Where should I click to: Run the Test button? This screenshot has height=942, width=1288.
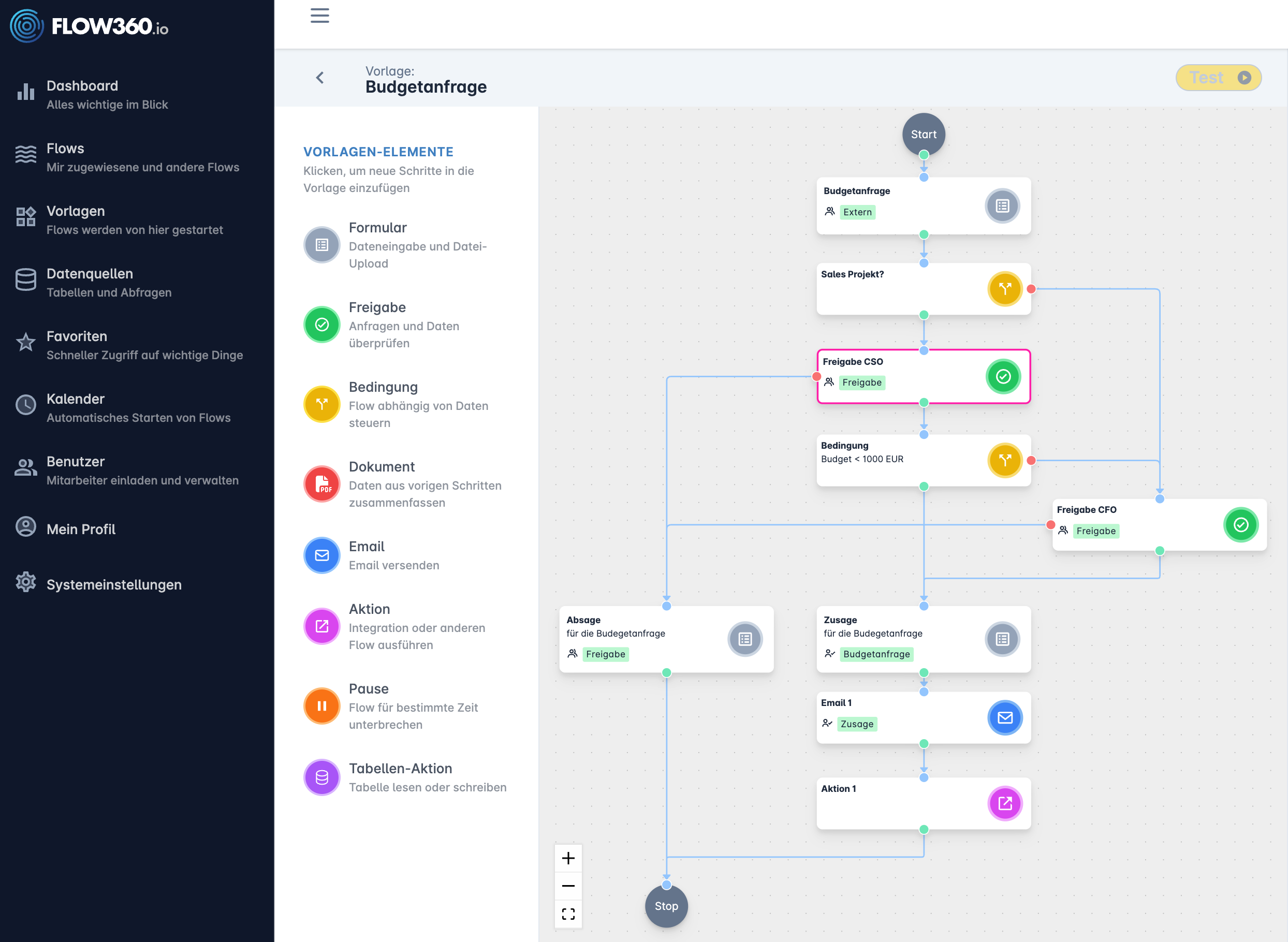(1219, 78)
